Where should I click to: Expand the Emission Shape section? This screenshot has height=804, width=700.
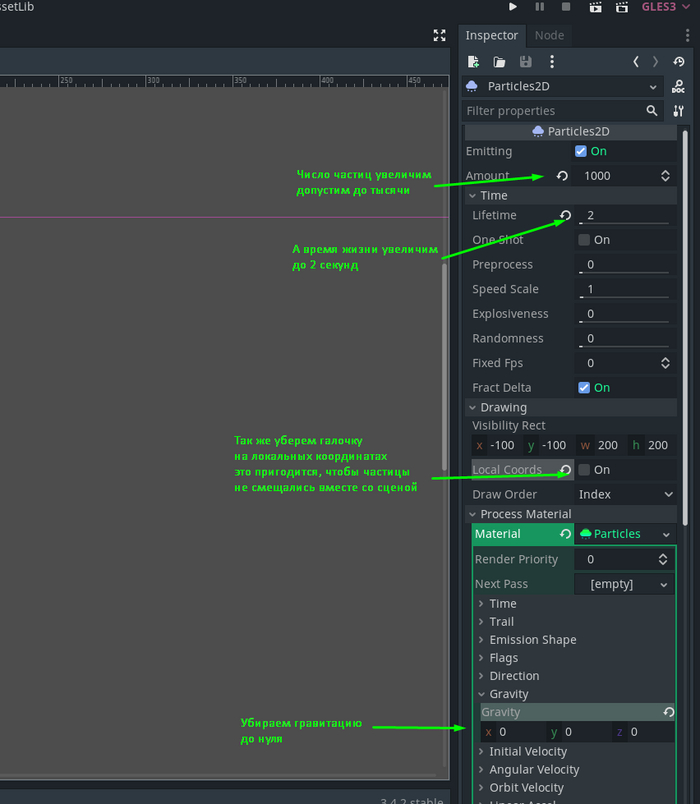pos(532,640)
